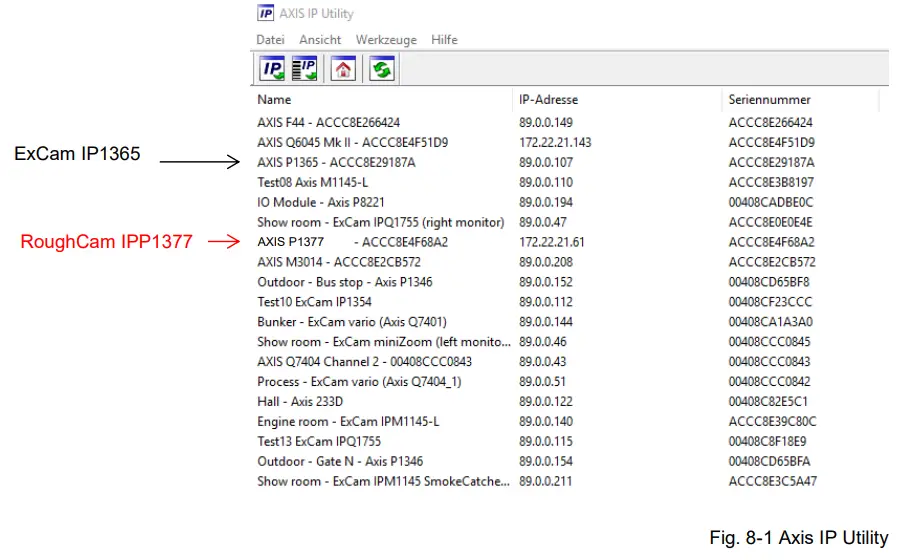899x560 pixels.
Task: Click IP address 89.0.0.110
Action: (546, 183)
